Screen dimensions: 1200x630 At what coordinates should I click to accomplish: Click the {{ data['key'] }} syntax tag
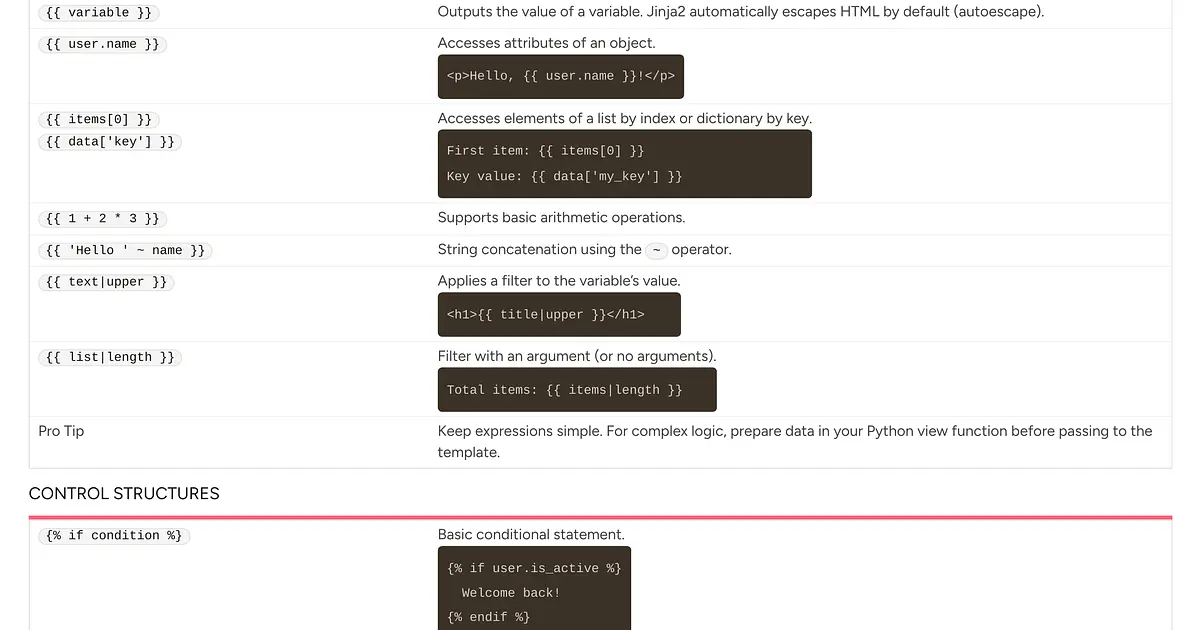(110, 141)
